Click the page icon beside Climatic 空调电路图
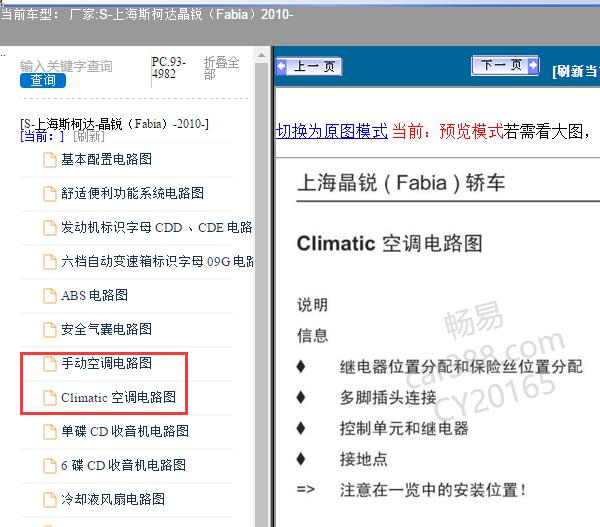This screenshot has width=600, height=527. click(x=50, y=398)
